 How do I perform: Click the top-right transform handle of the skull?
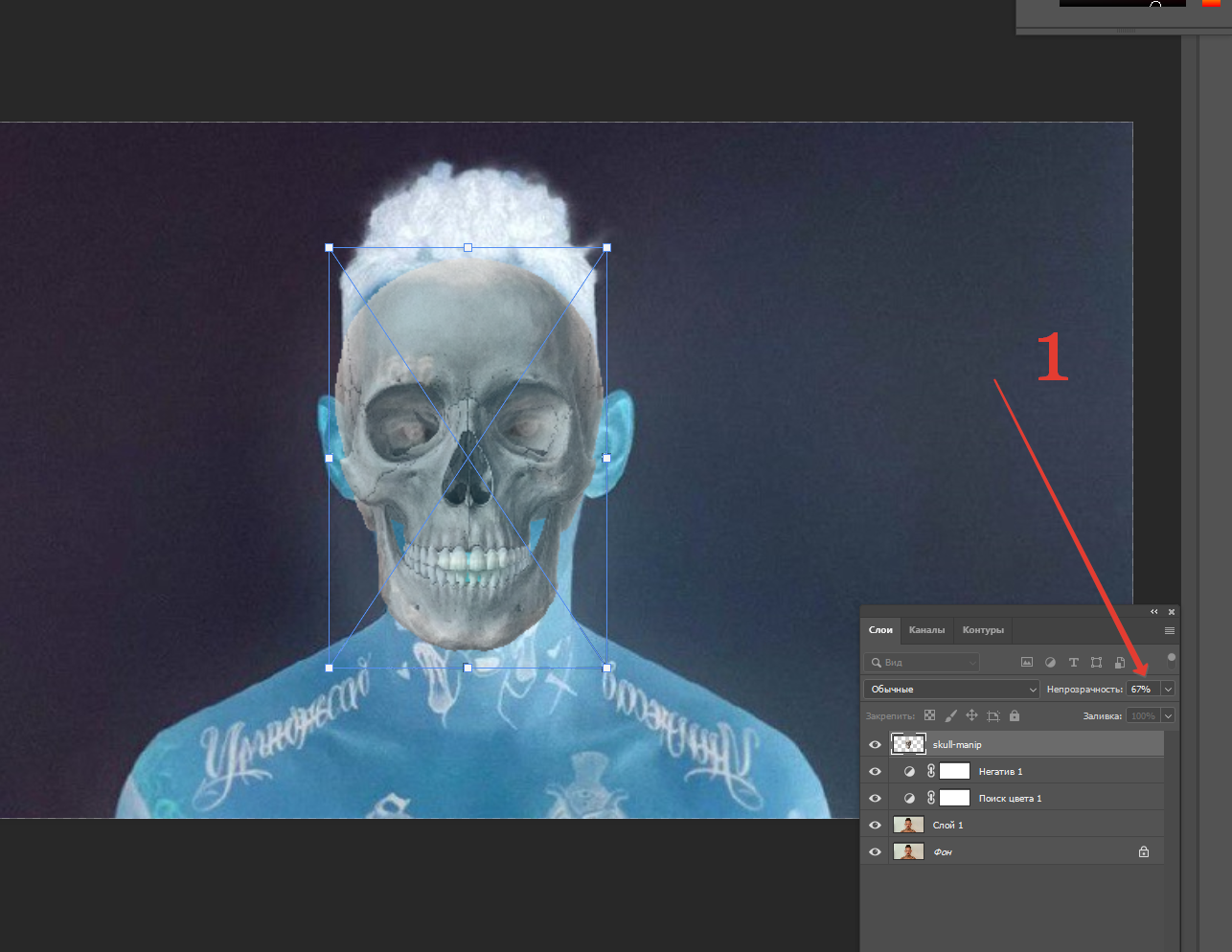606,247
